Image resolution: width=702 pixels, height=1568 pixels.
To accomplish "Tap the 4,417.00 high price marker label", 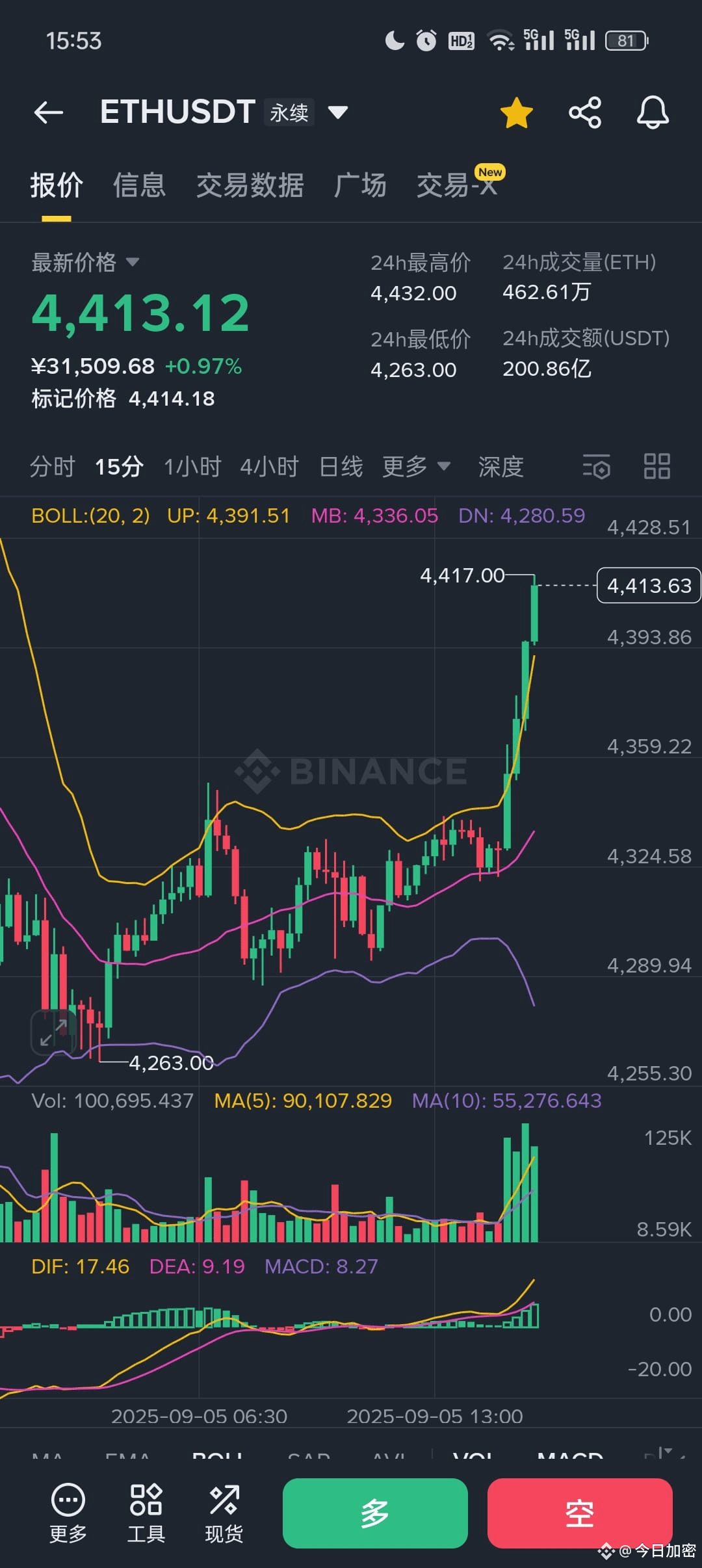I will 462,575.
